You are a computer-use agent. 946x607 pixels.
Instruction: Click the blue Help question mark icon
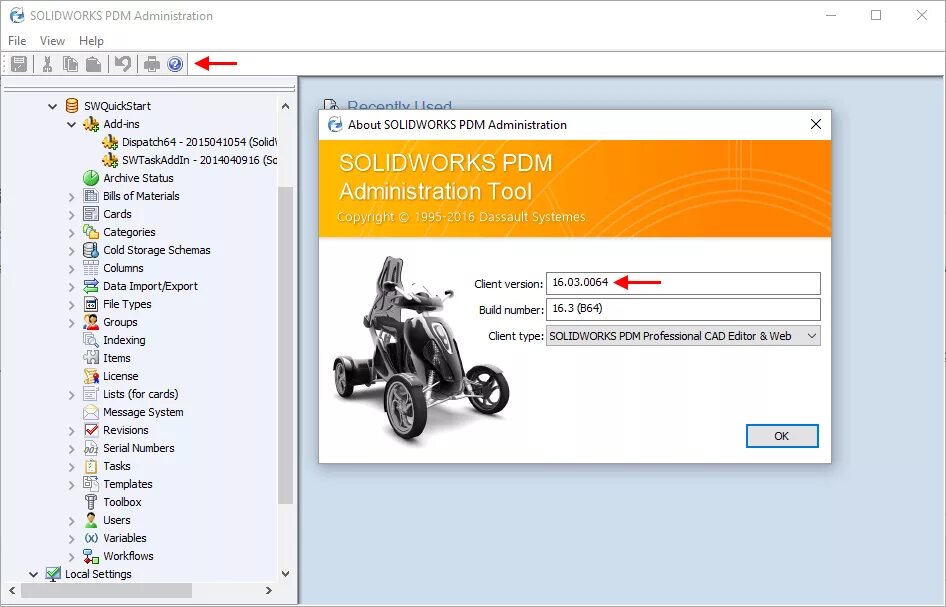[x=175, y=63]
